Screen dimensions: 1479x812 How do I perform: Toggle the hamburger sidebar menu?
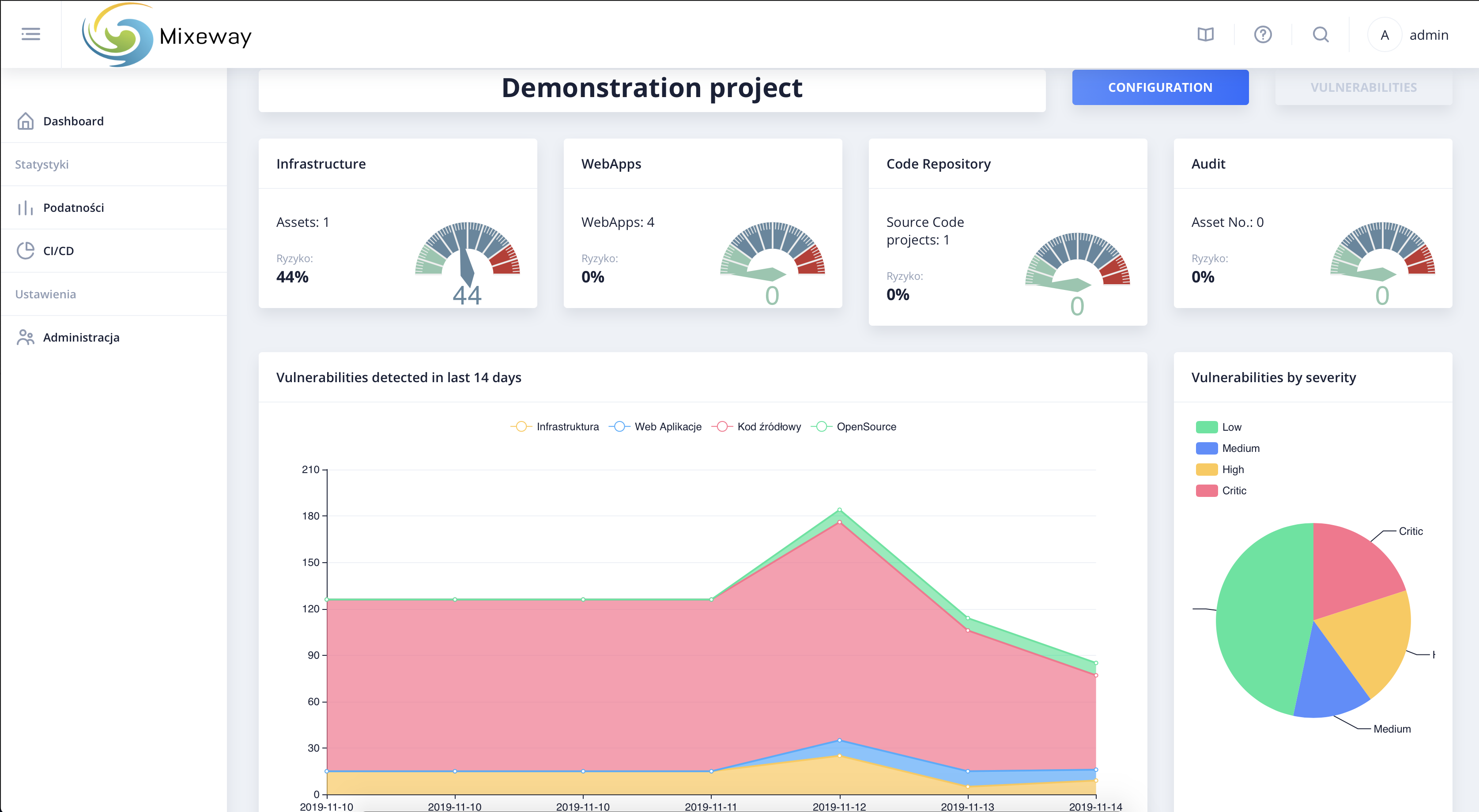(x=30, y=34)
